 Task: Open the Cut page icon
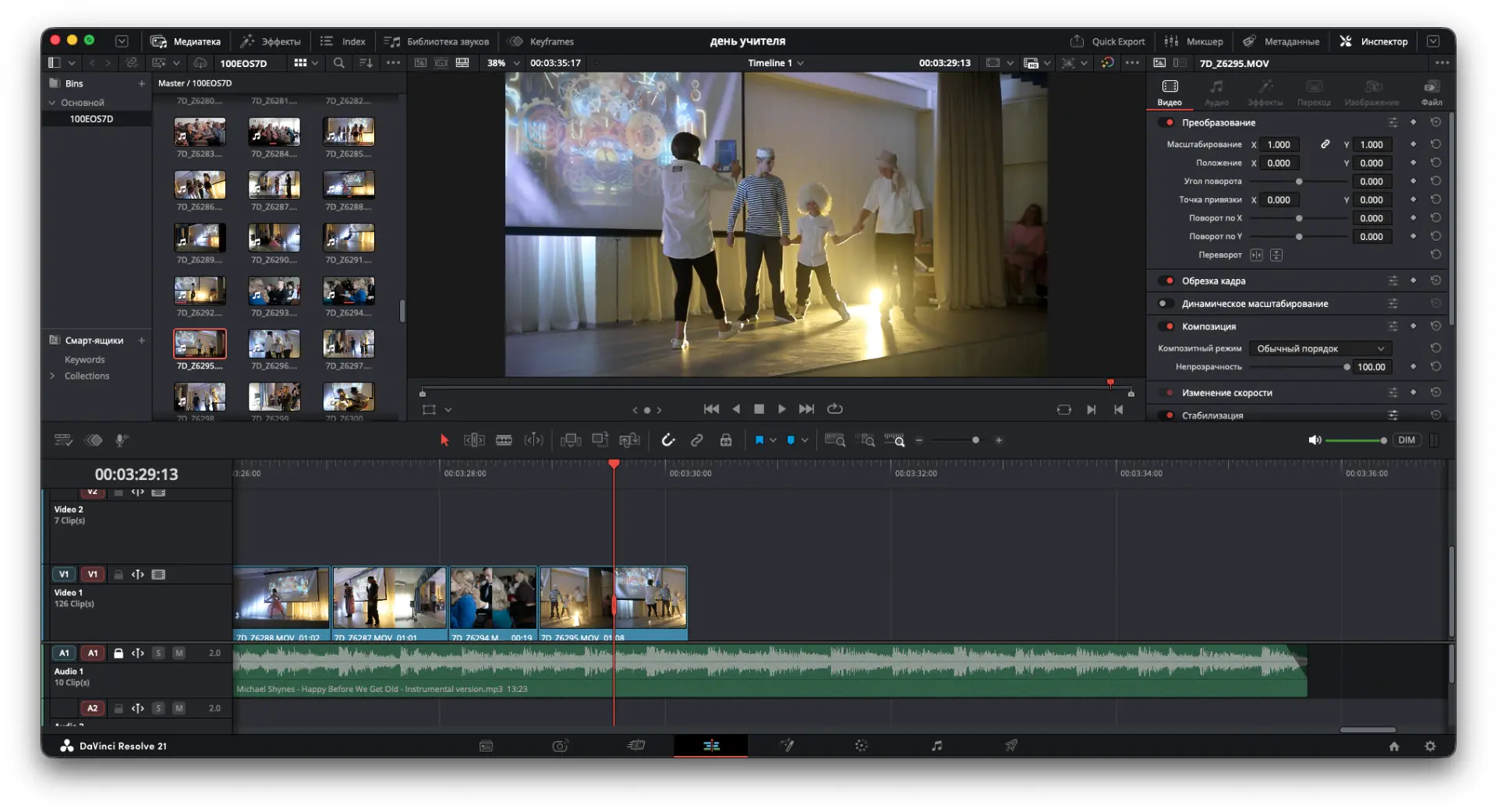(636, 746)
